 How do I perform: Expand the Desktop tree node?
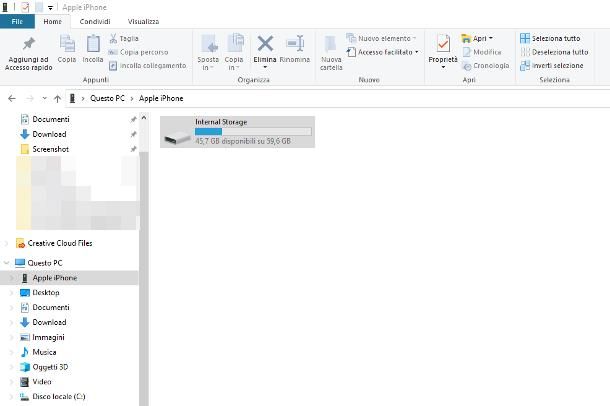pos(11,292)
